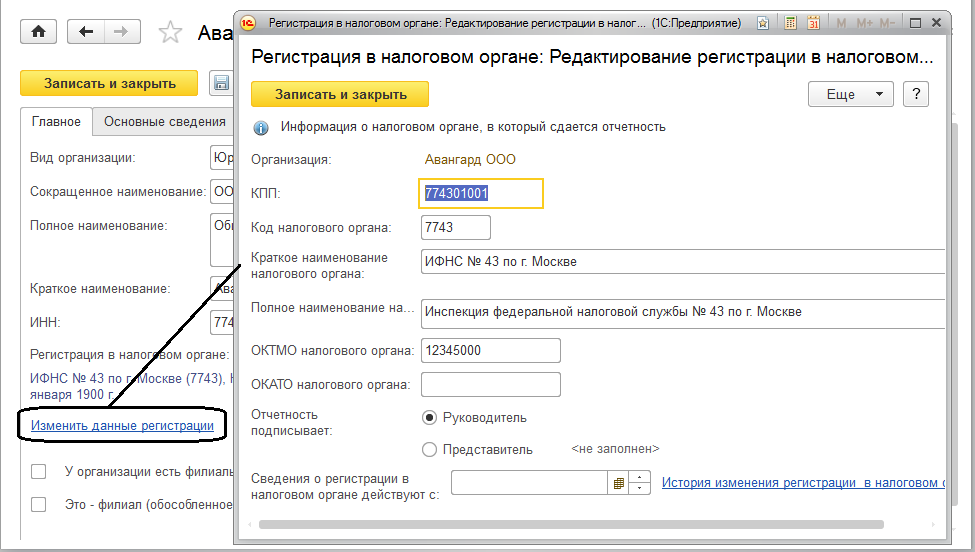The image size is (975, 552).
Task: Click the Home icon button
Action: (x=38, y=32)
